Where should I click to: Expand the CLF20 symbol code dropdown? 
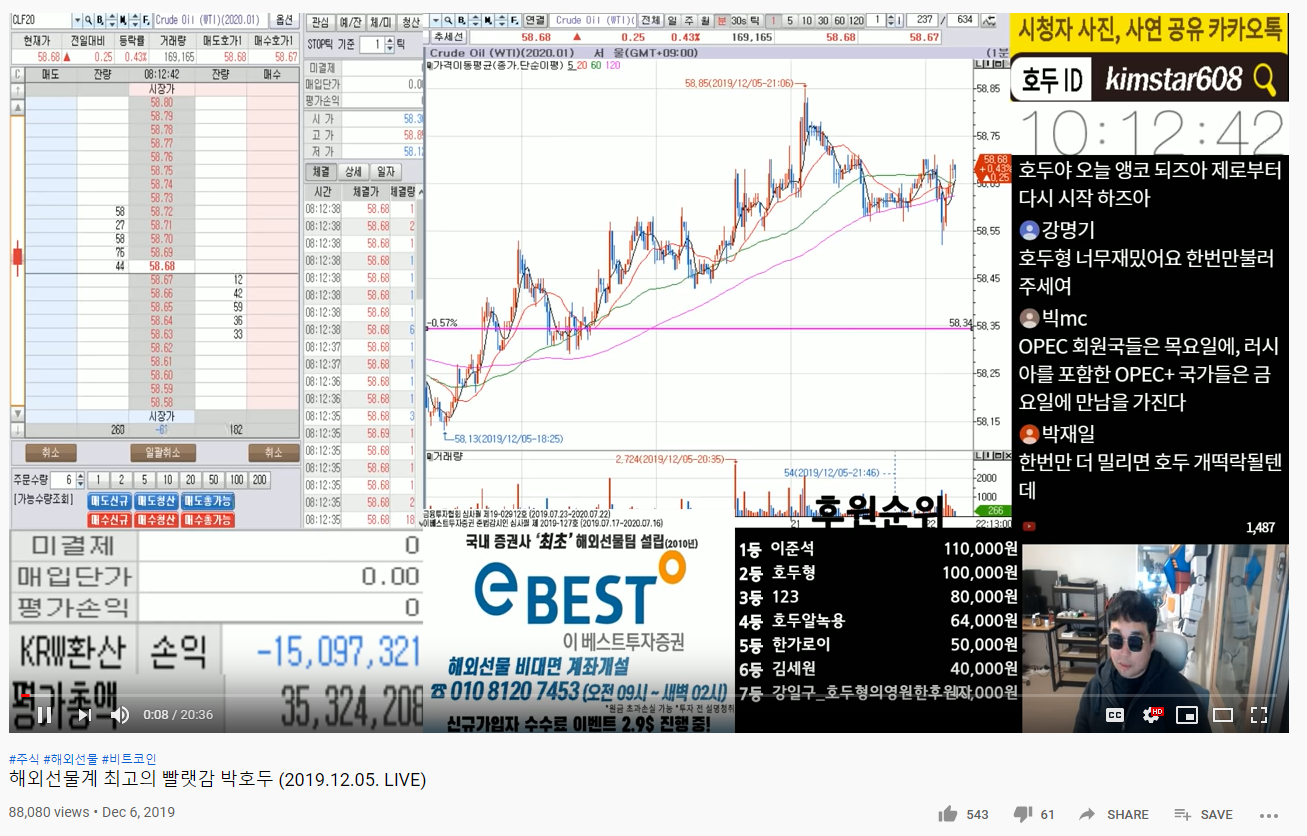click(78, 21)
